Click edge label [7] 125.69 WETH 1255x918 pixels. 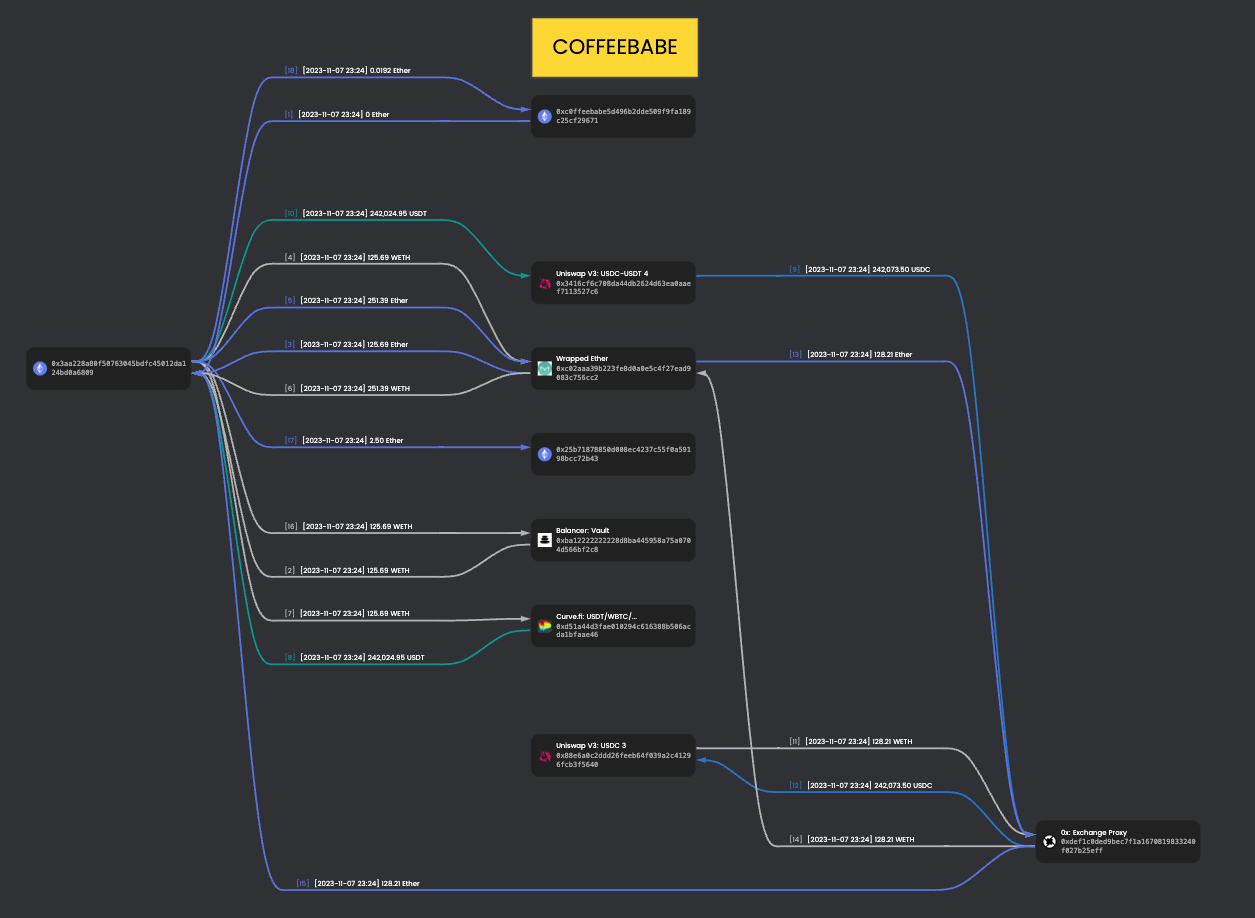pos(347,613)
